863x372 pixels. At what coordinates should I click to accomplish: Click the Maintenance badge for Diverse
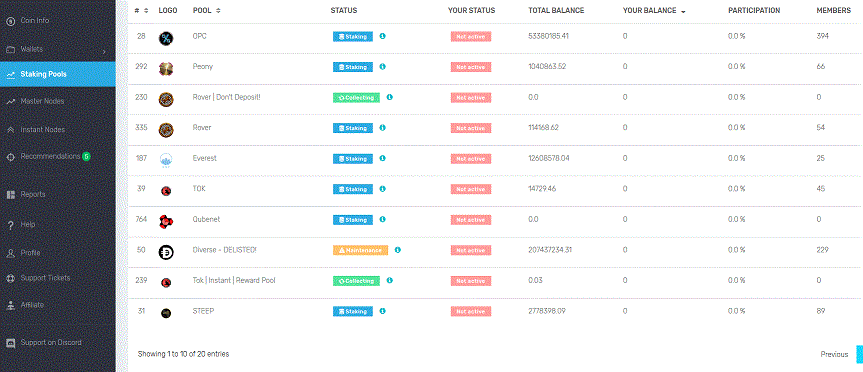tap(361, 250)
